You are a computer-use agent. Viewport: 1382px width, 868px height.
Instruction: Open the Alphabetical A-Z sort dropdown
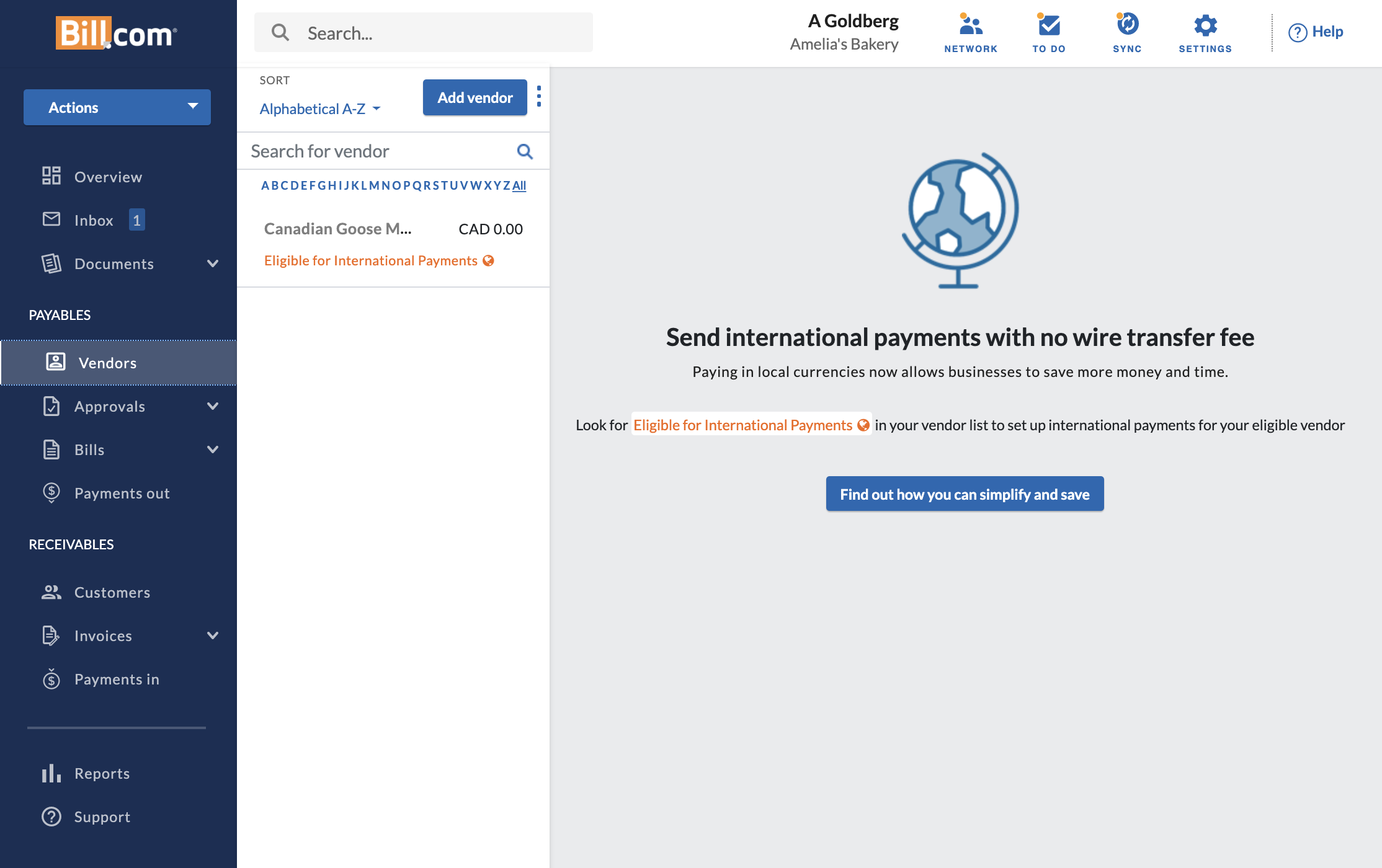[320, 109]
